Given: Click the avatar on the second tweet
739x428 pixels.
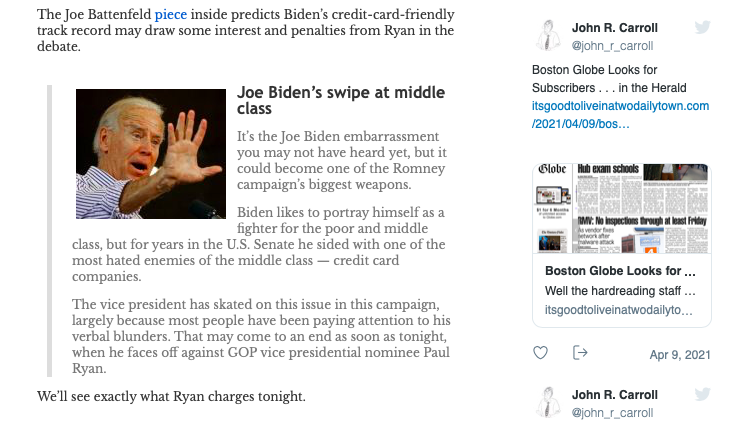Looking at the screenshot, I should click(547, 402).
